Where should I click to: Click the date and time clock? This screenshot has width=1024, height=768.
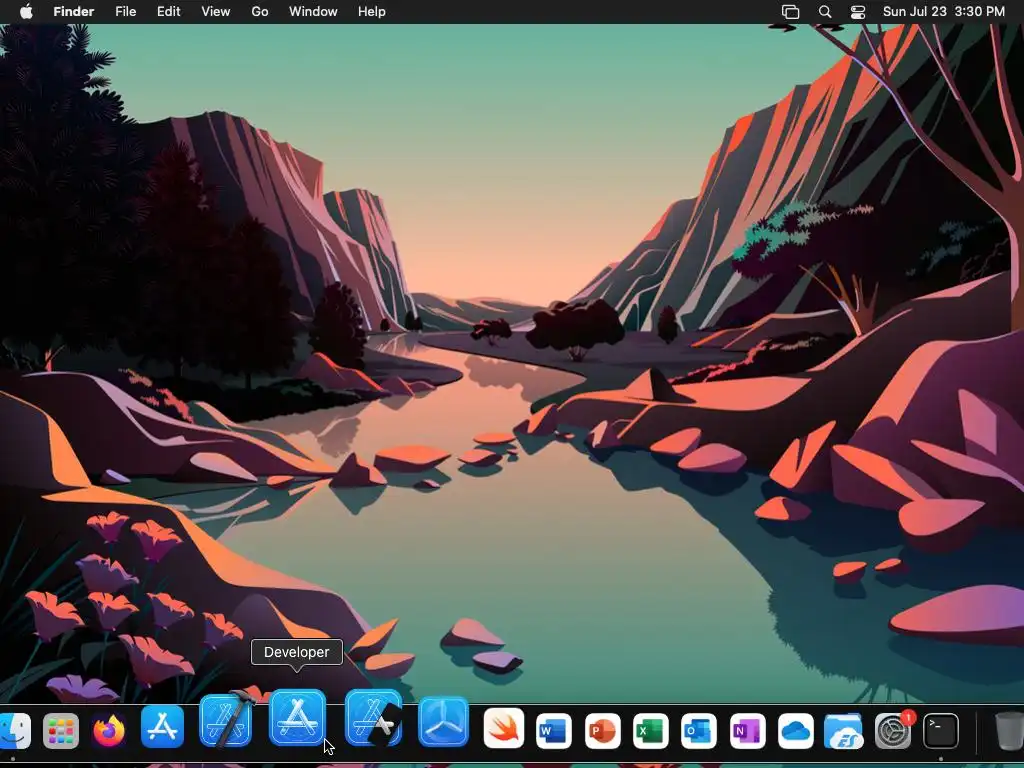coord(944,12)
